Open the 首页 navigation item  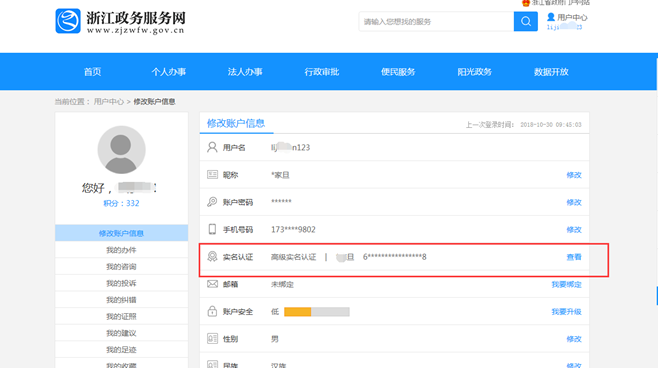pyautogui.click(x=92, y=72)
